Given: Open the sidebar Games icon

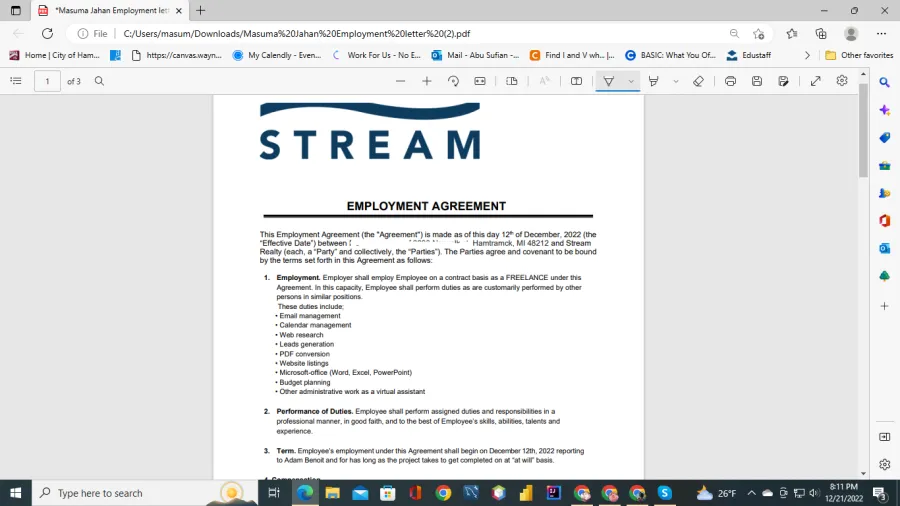Looking at the screenshot, I should (x=885, y=193).
